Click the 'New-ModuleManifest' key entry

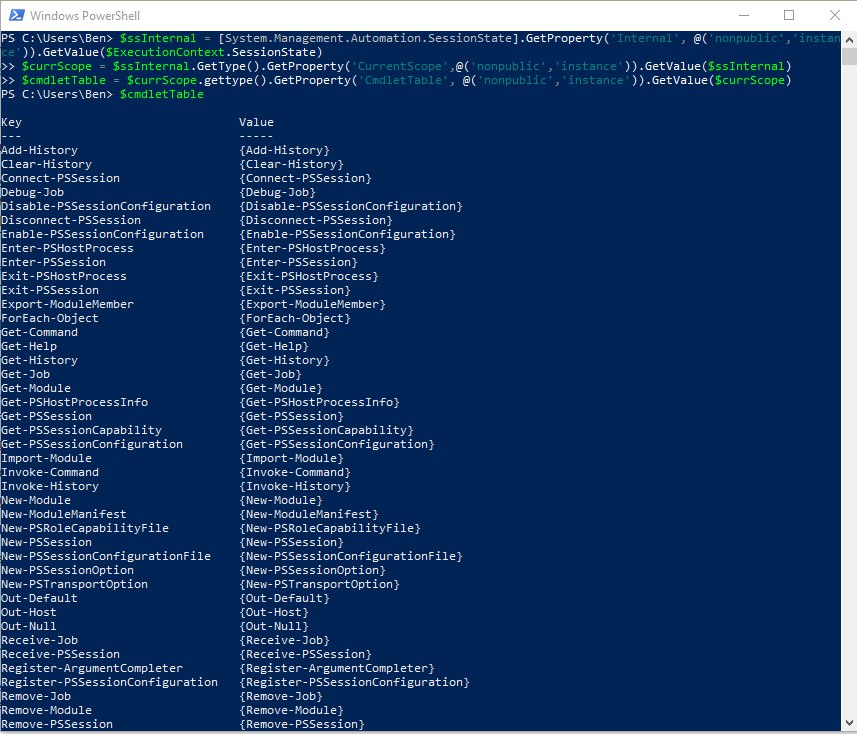(64, 514)
